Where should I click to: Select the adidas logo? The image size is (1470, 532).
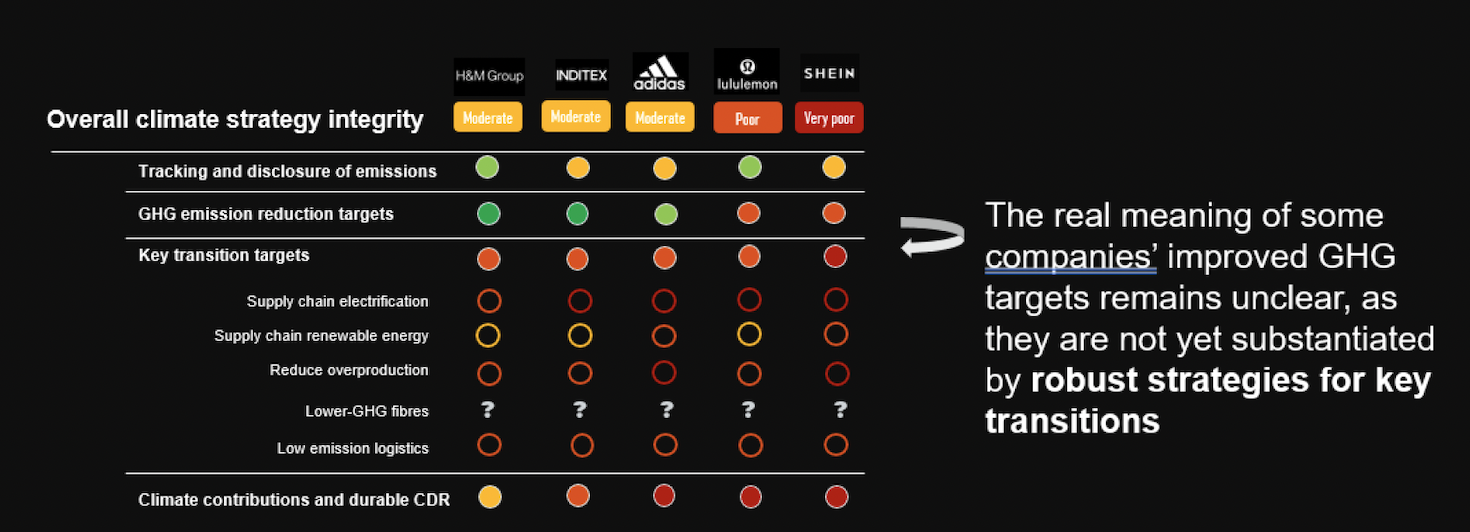pyautogui.click(x=660, y=73)
